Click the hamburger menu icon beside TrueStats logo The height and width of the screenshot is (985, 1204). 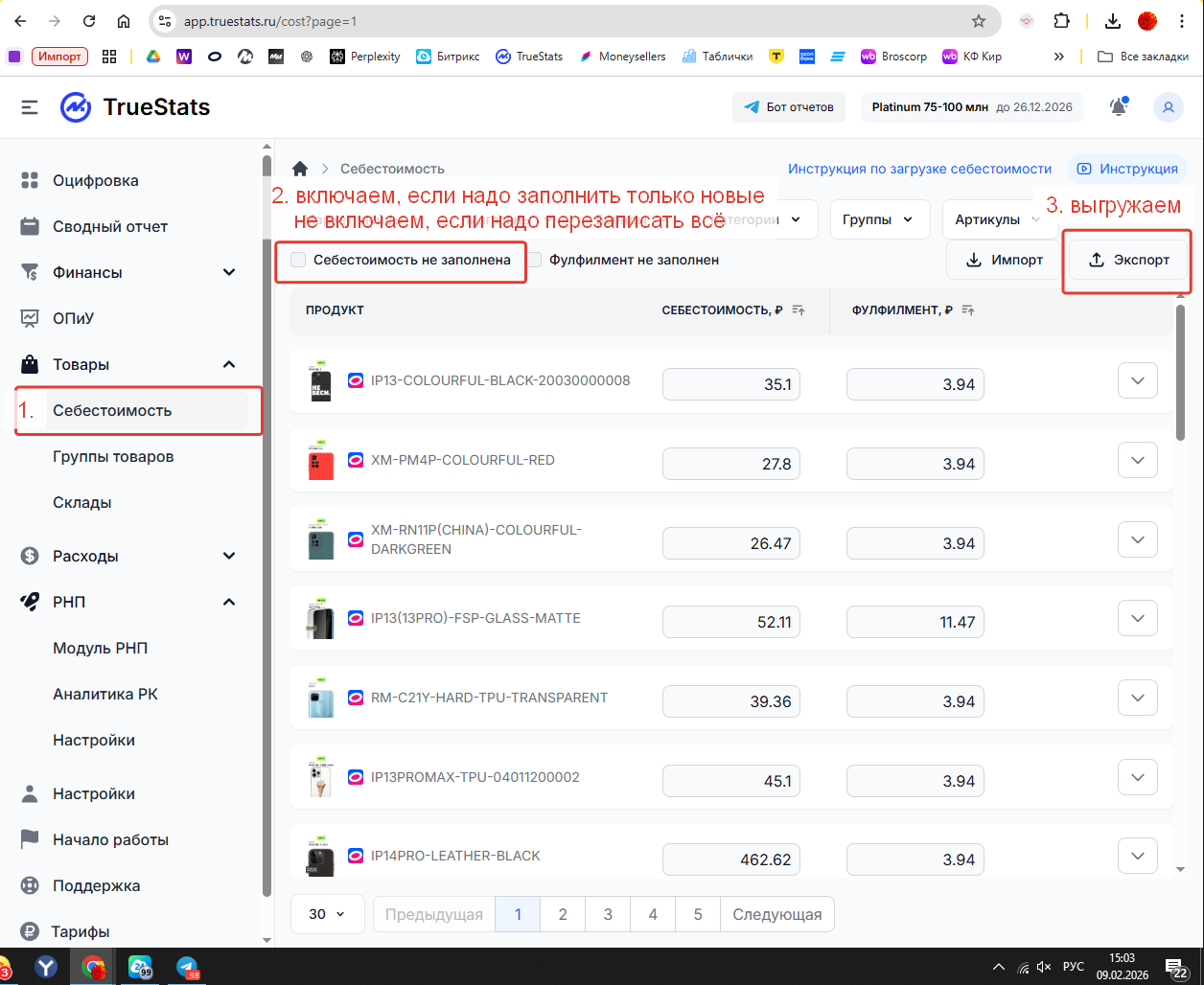(x=30, y=107)
